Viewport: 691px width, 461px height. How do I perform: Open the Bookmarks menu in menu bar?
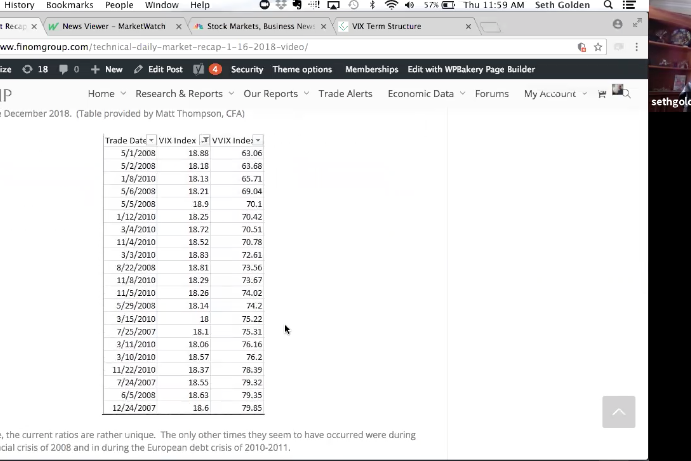point(70,5)
